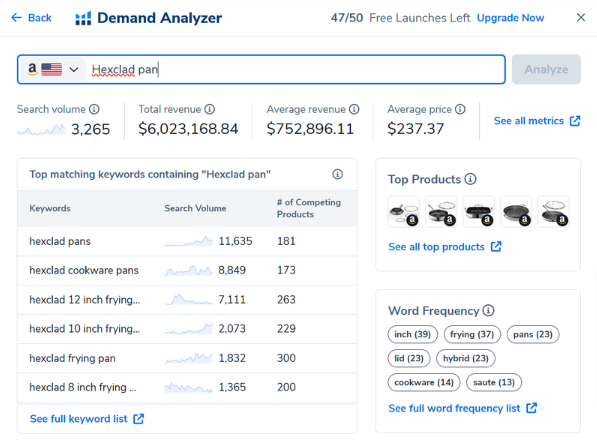Click the sparkline chart for hexclad pans
Screen dimensions: 597x442
188,241
